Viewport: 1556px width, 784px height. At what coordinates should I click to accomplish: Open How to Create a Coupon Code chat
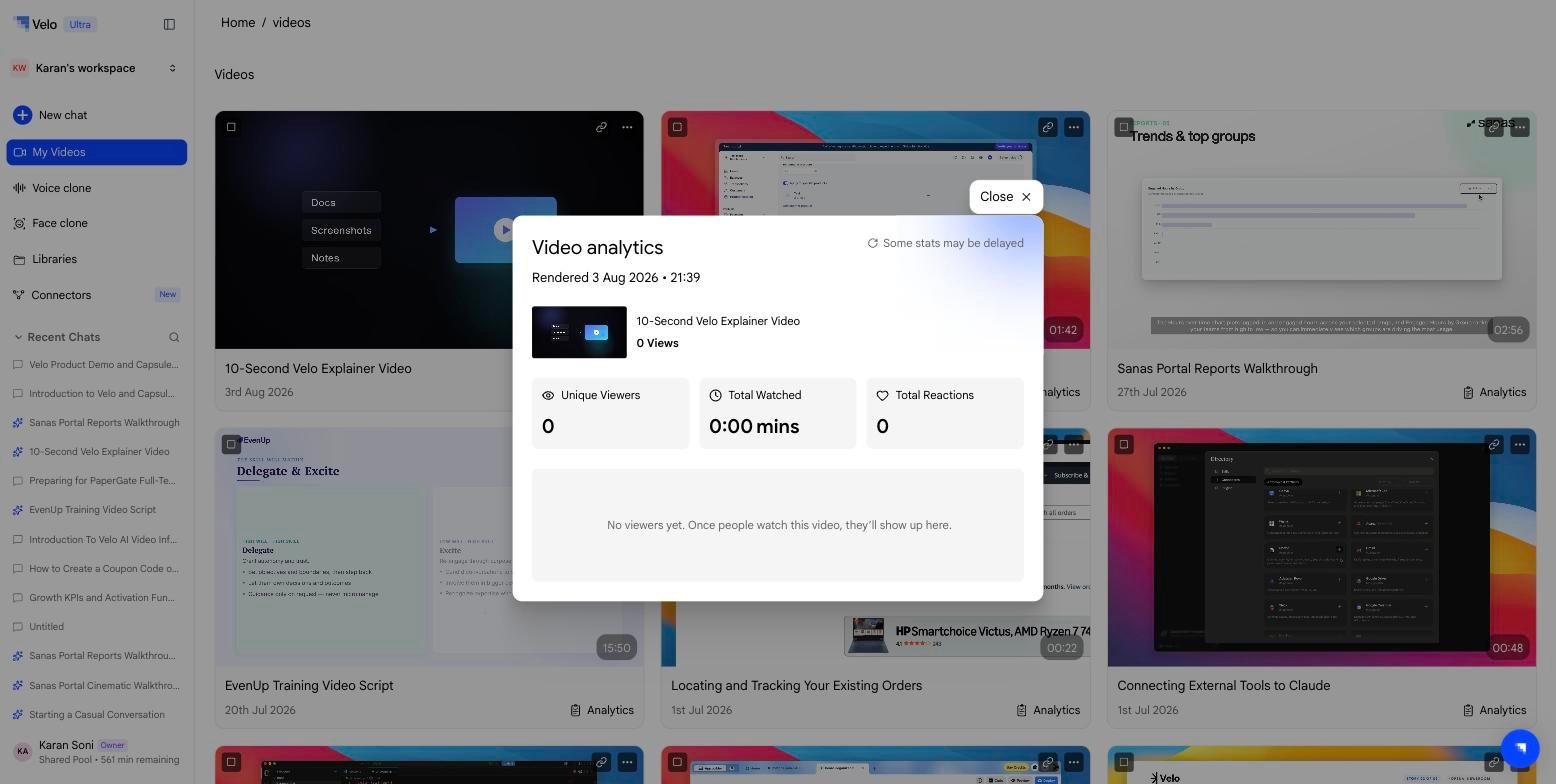96,569
